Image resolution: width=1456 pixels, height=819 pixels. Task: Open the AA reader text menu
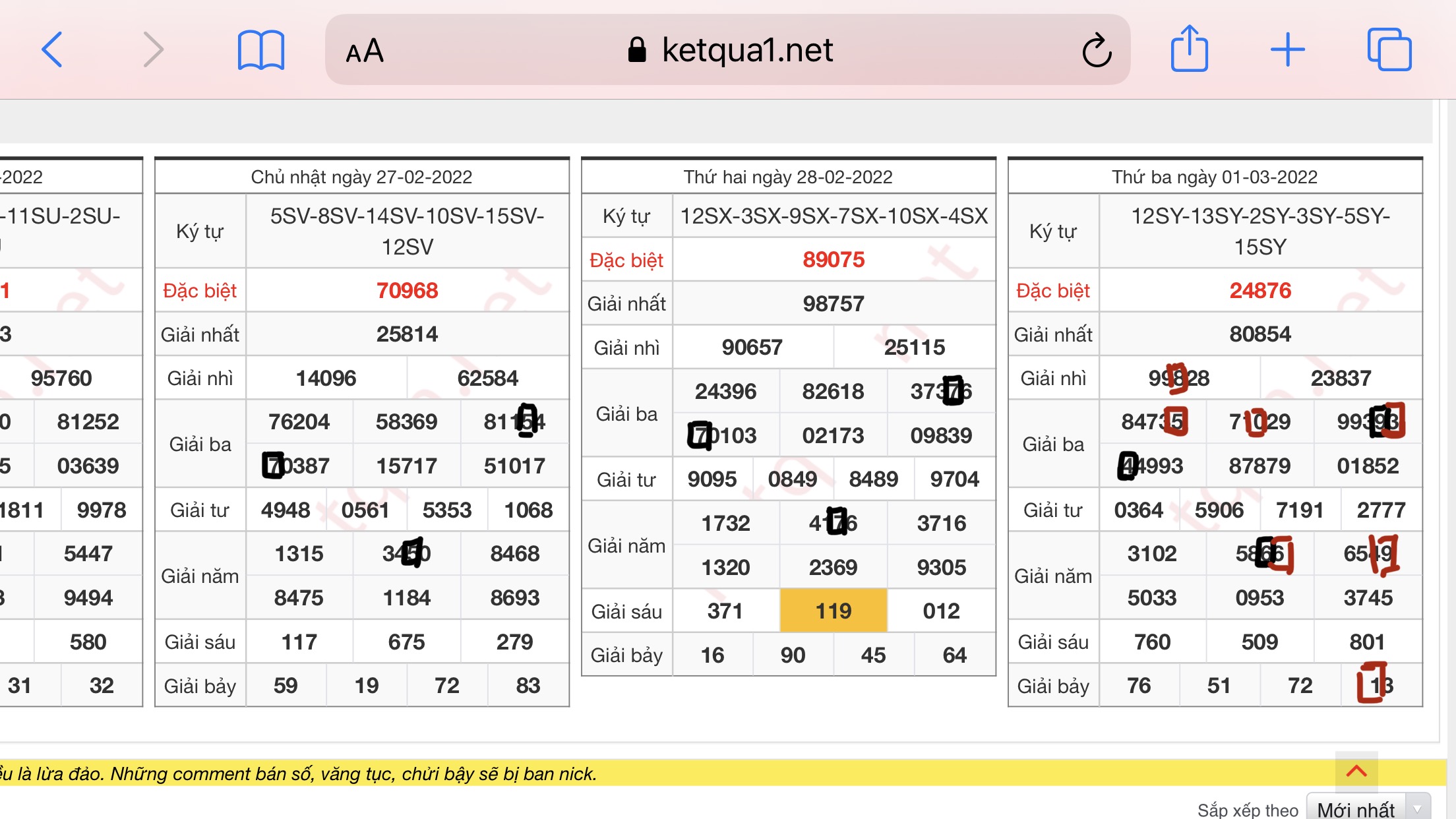tap(365, 51)
